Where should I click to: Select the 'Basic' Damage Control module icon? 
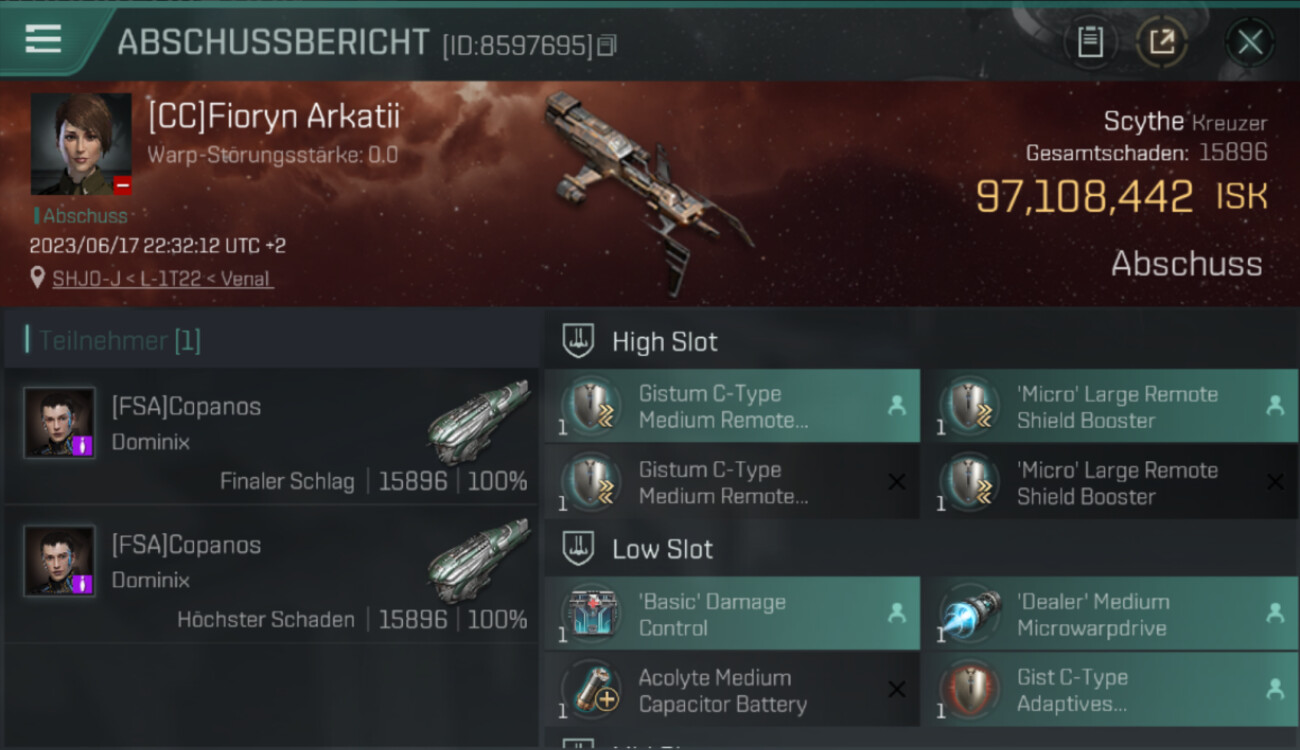593,614
